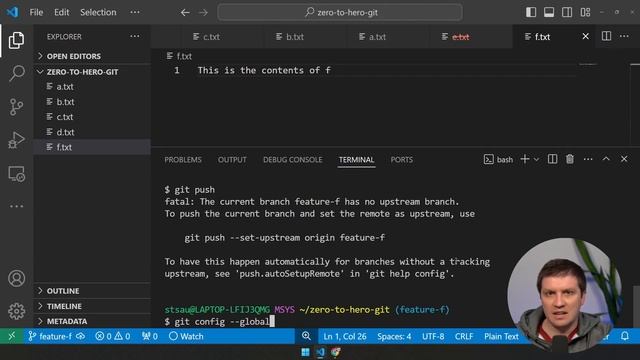This screenshot has height=360, width=640.
Task: Click the feature-f branch in status bar
Action: (50, 336)
